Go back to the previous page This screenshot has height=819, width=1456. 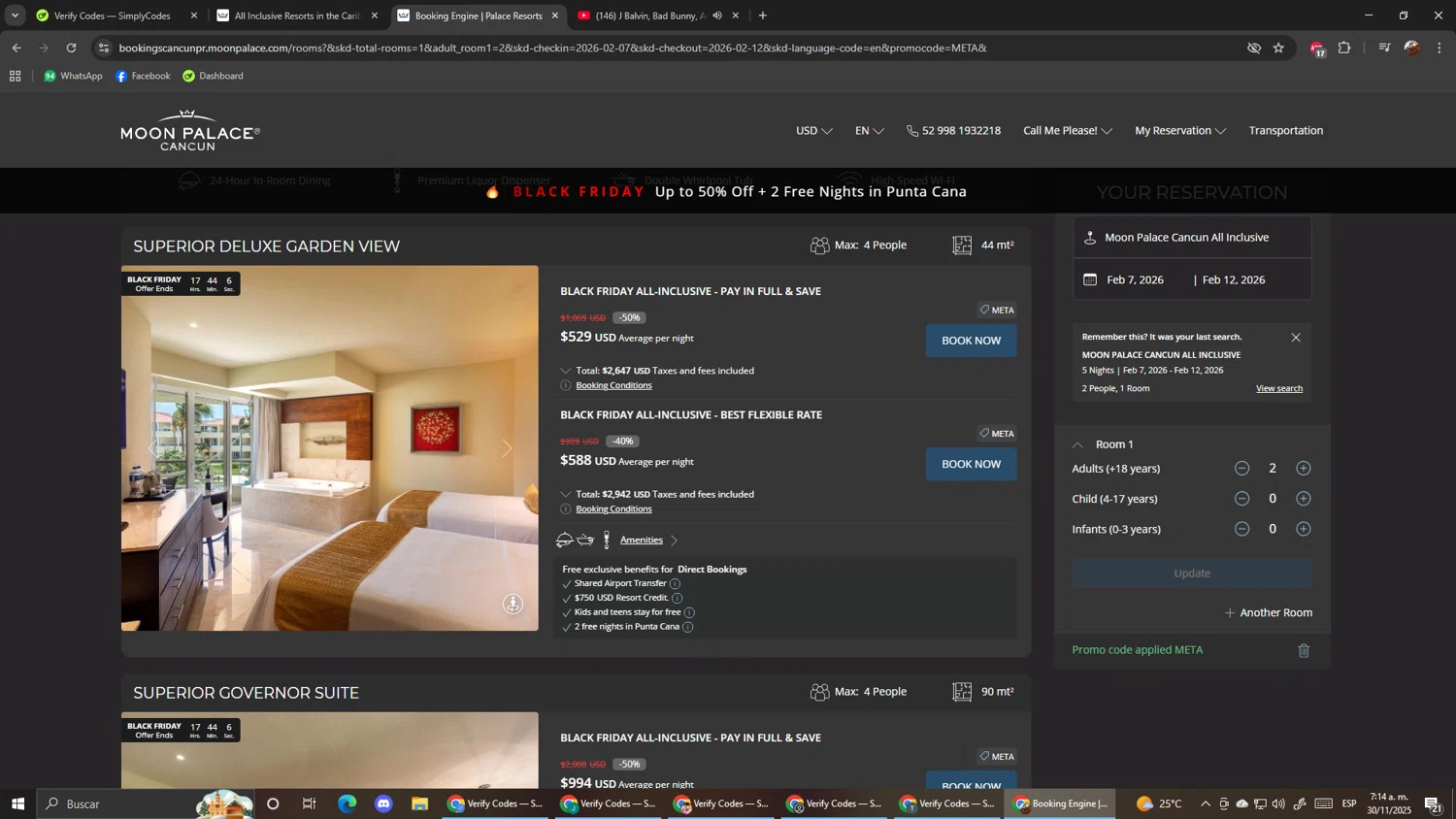click(17, 48)
